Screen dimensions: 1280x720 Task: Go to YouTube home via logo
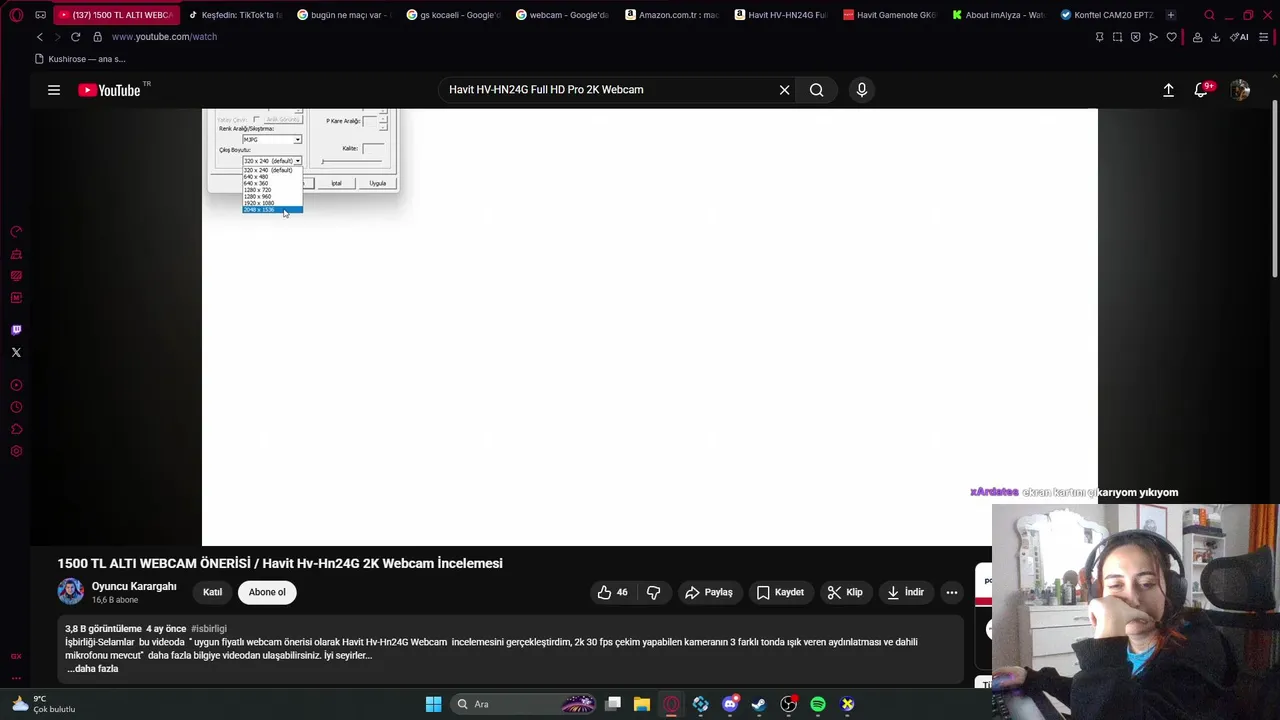coord(109,90)
